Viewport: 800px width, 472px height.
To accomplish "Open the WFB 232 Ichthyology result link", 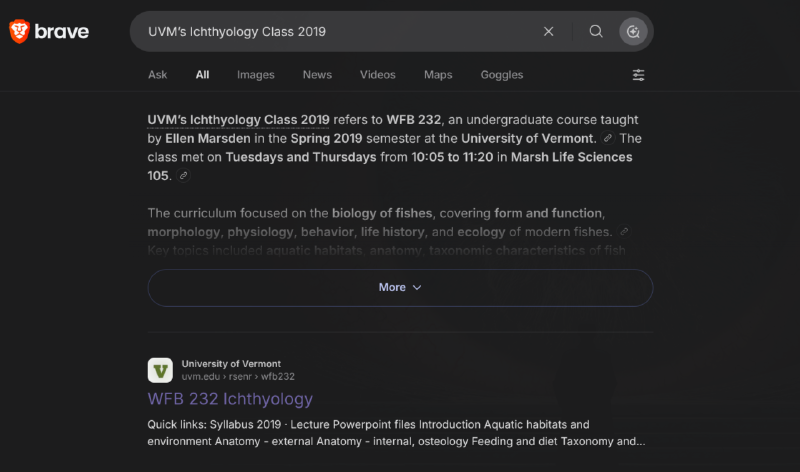I will (x=230, y=399).
